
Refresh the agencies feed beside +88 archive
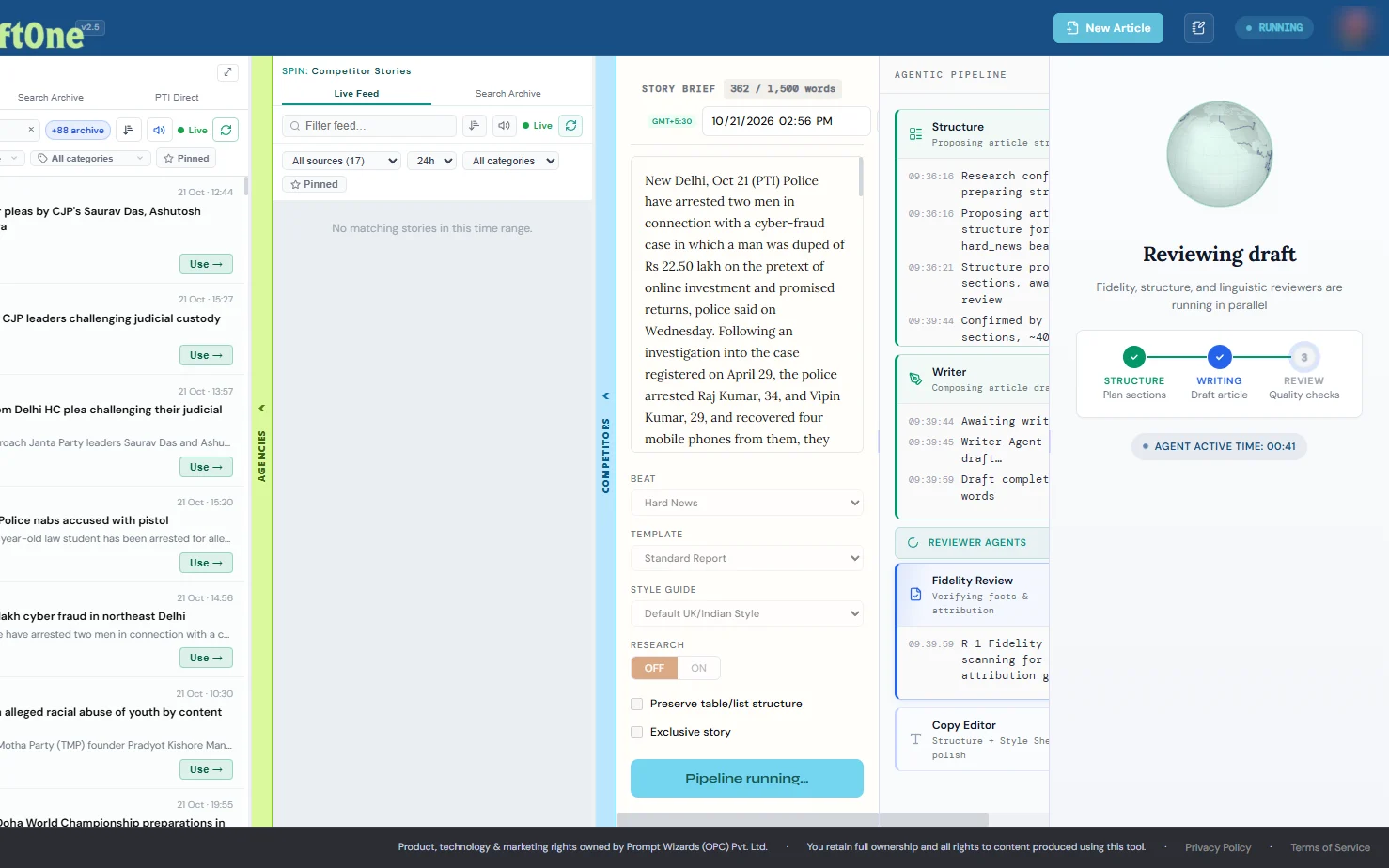tap(226, 130)
